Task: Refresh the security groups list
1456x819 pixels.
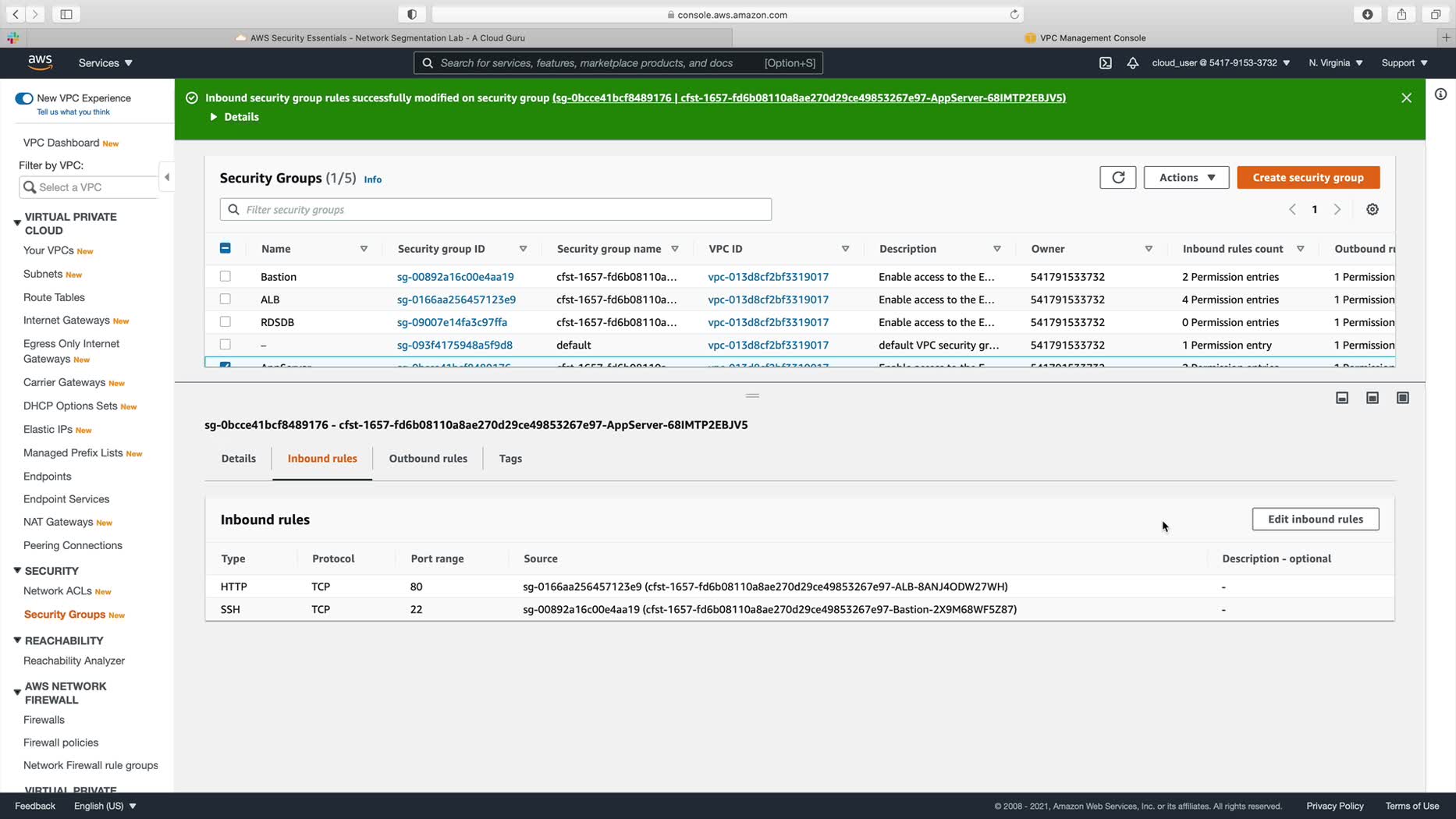Action: pyautogui.click(x=1118, y=178)
